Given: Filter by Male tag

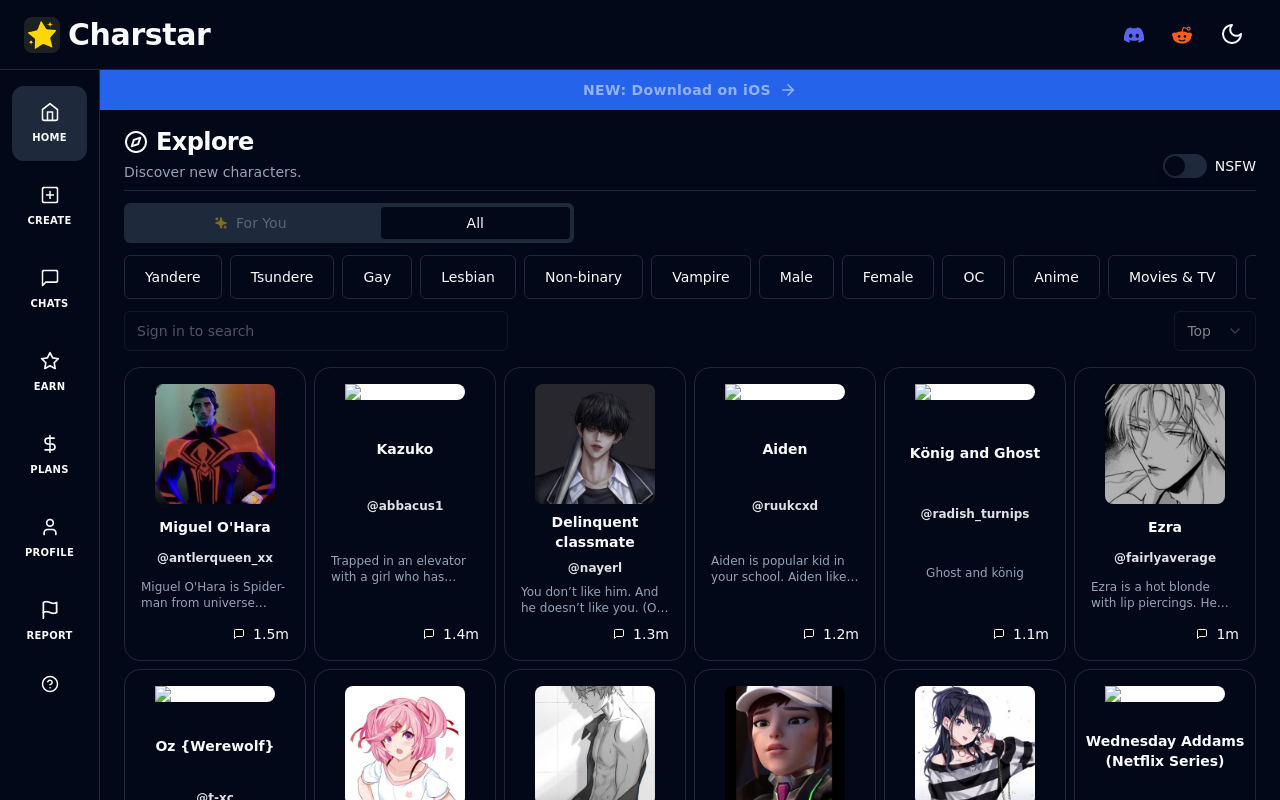Looking at the screenshot, I should [x=796, y=277].
